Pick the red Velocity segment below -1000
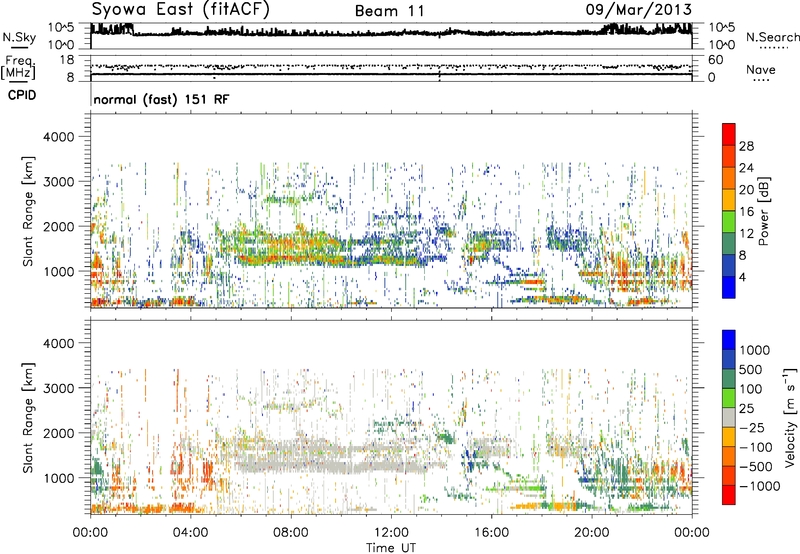The height and width of the screenshot is (554, 800). [729, 495]
